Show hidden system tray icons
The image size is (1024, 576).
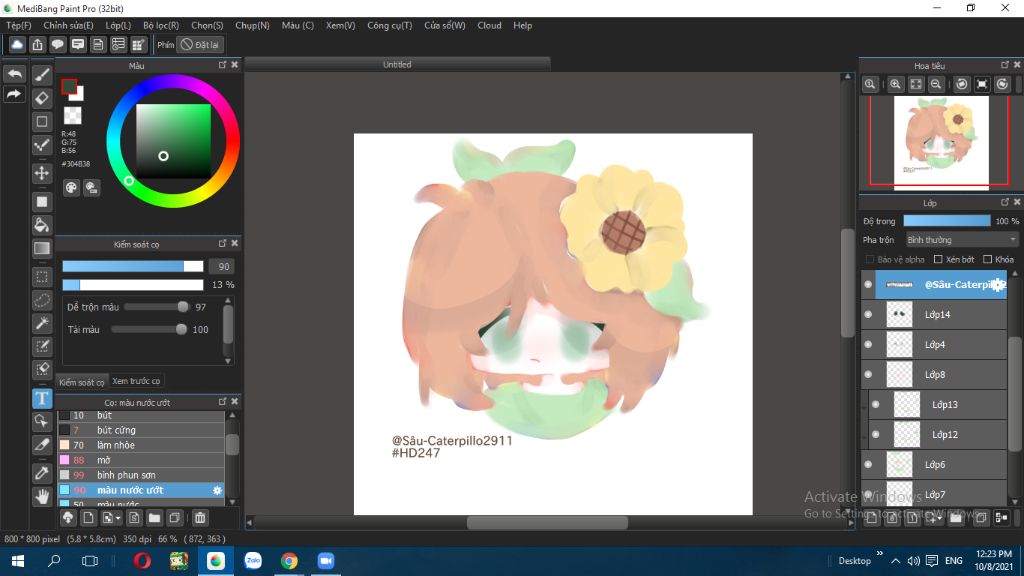895,561
